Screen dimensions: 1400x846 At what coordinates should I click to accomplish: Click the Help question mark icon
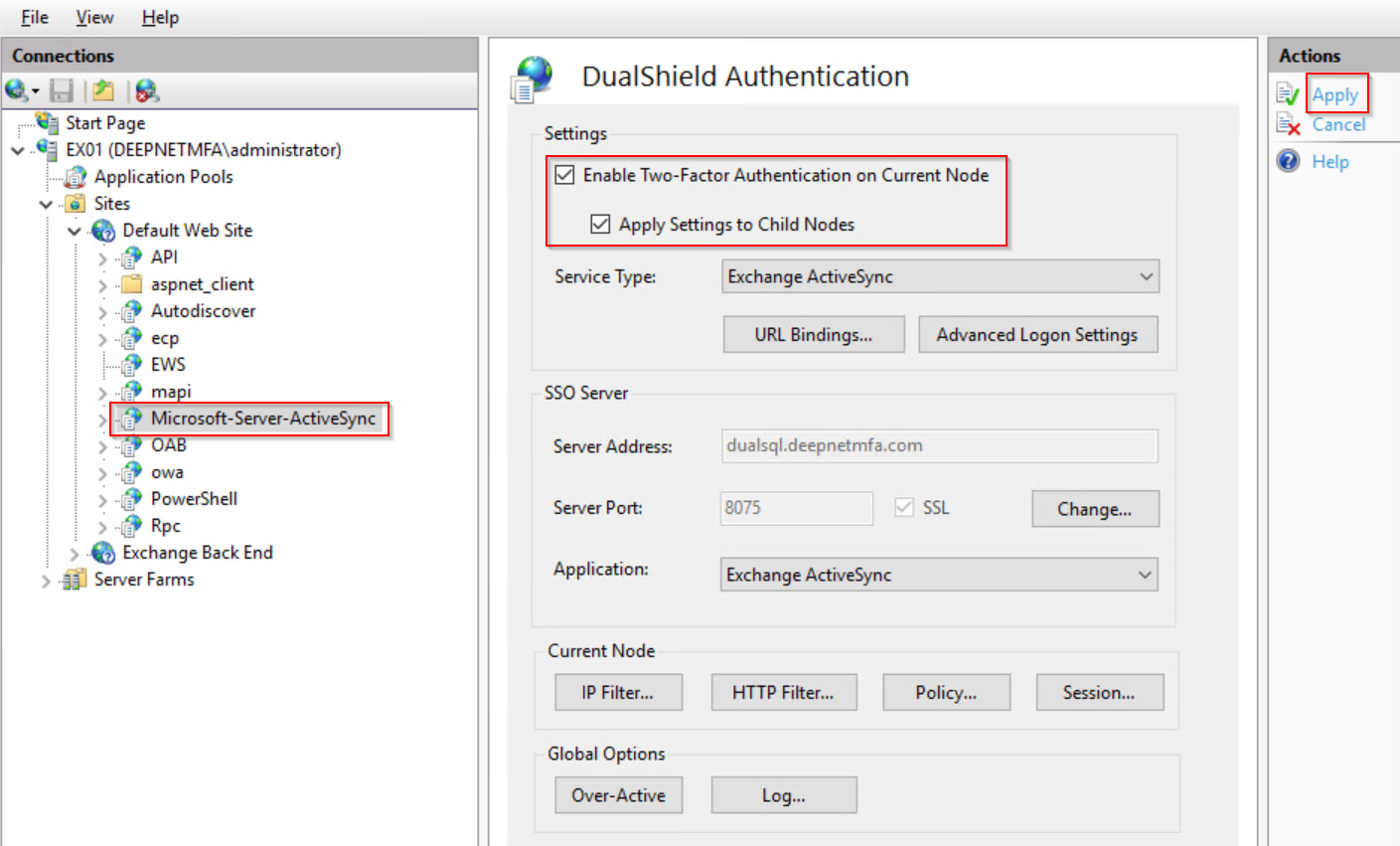(1288, 161)
